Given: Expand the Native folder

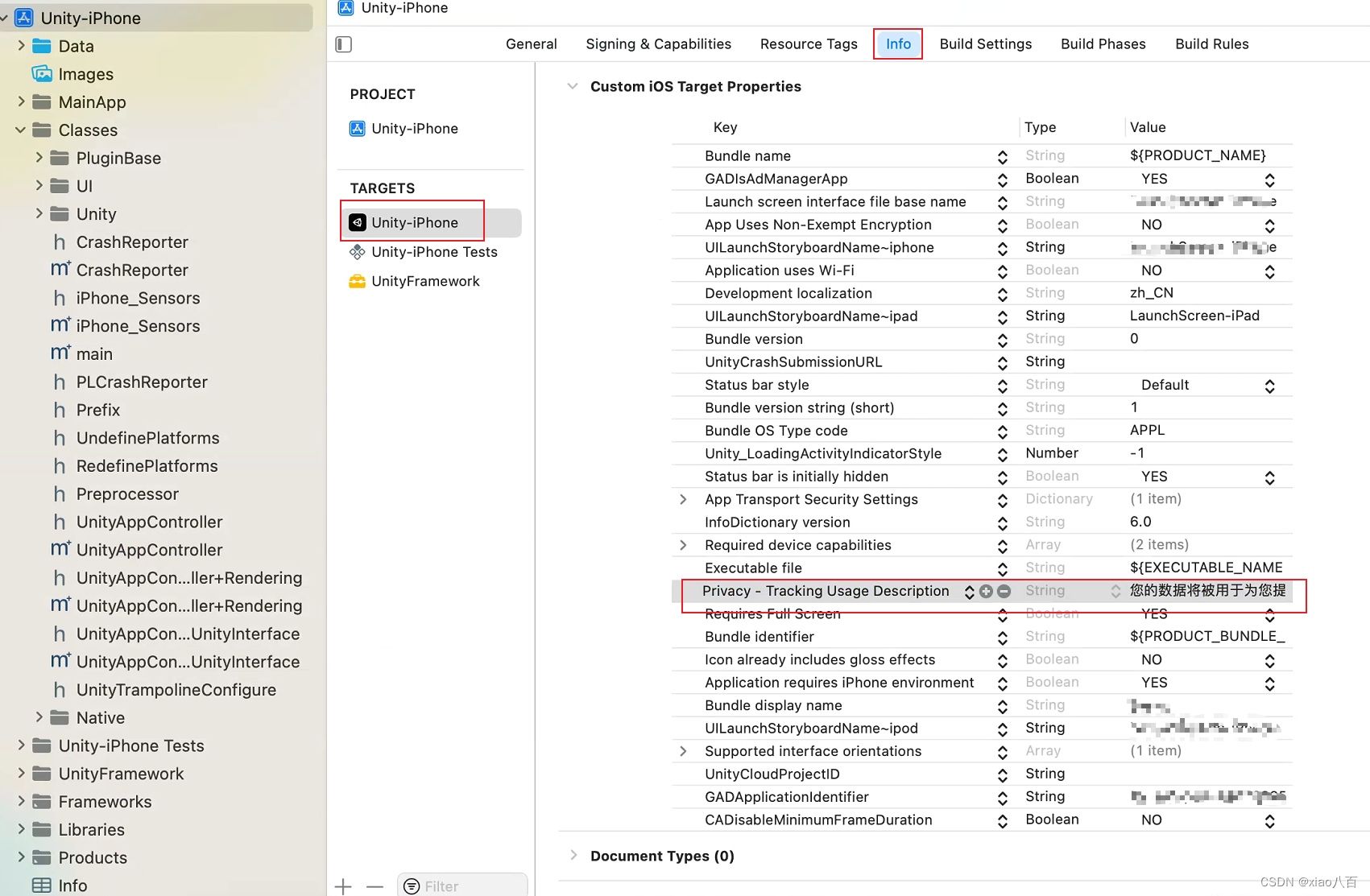Looking at the screenshot, I should [x=39, y=717].
